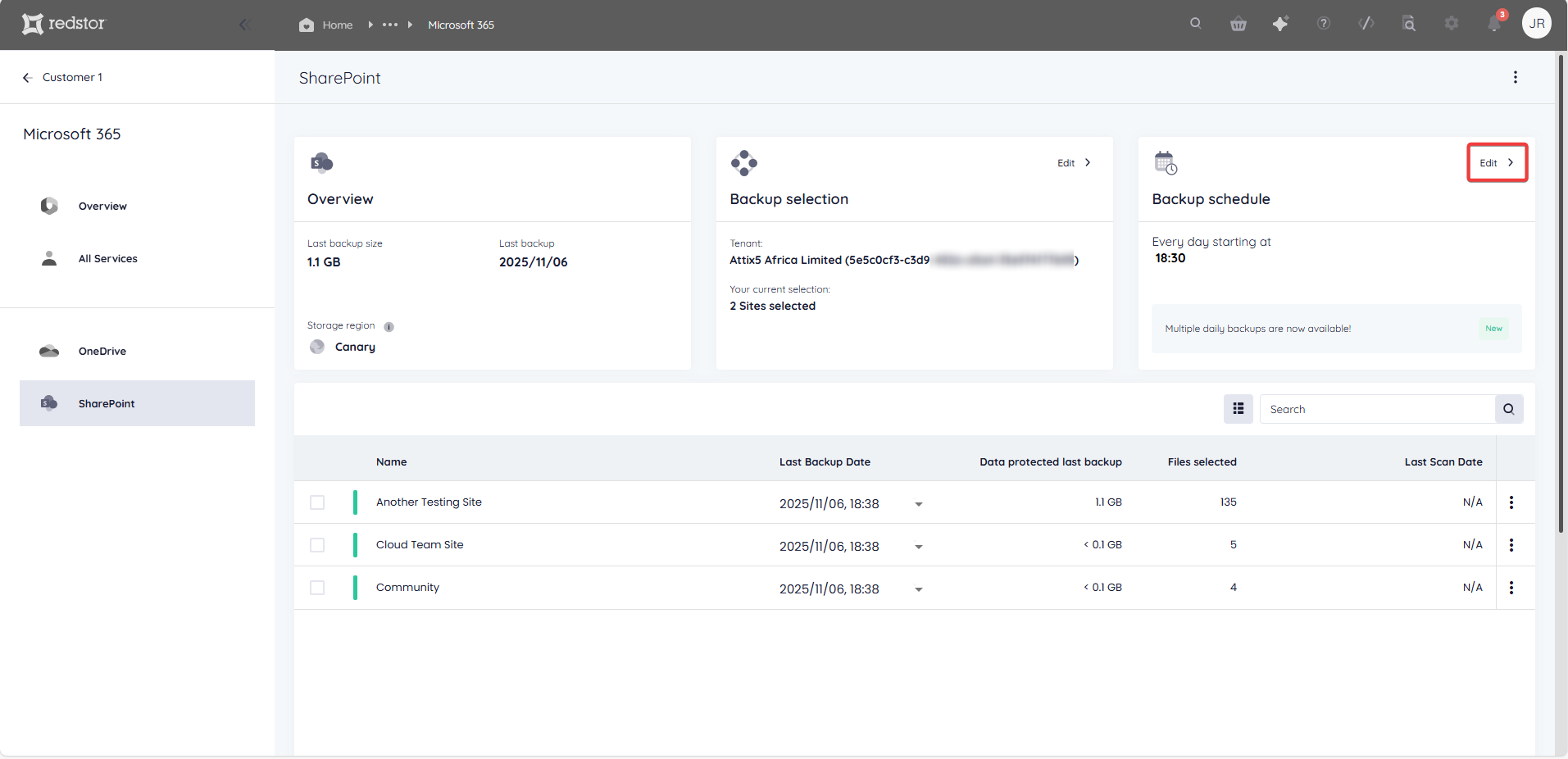Click the Home icon in breadcrumb
The height and width of the screenshot is (759, 1568).
coord(307,25)
